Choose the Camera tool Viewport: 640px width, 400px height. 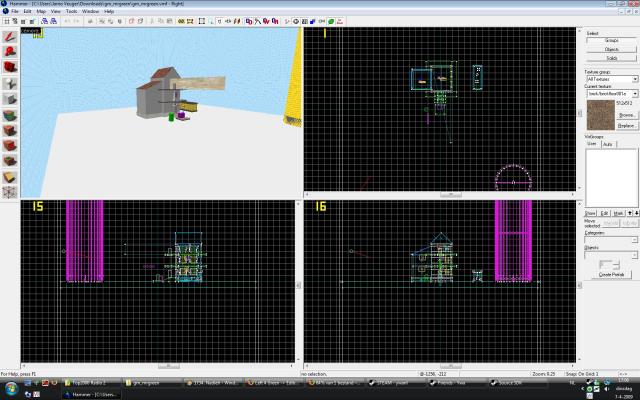[x=10, y=68]
